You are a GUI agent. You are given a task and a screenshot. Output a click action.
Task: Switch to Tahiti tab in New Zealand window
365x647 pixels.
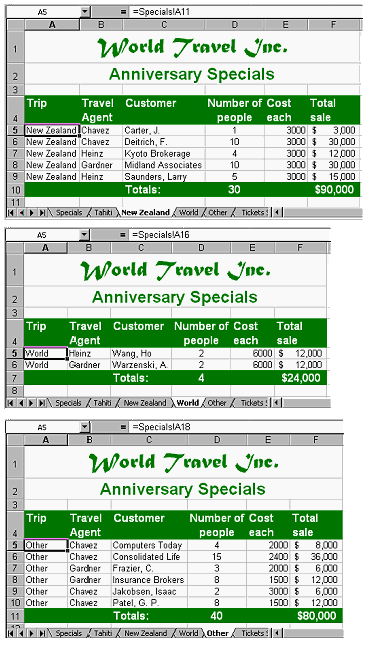click(103, 213)
